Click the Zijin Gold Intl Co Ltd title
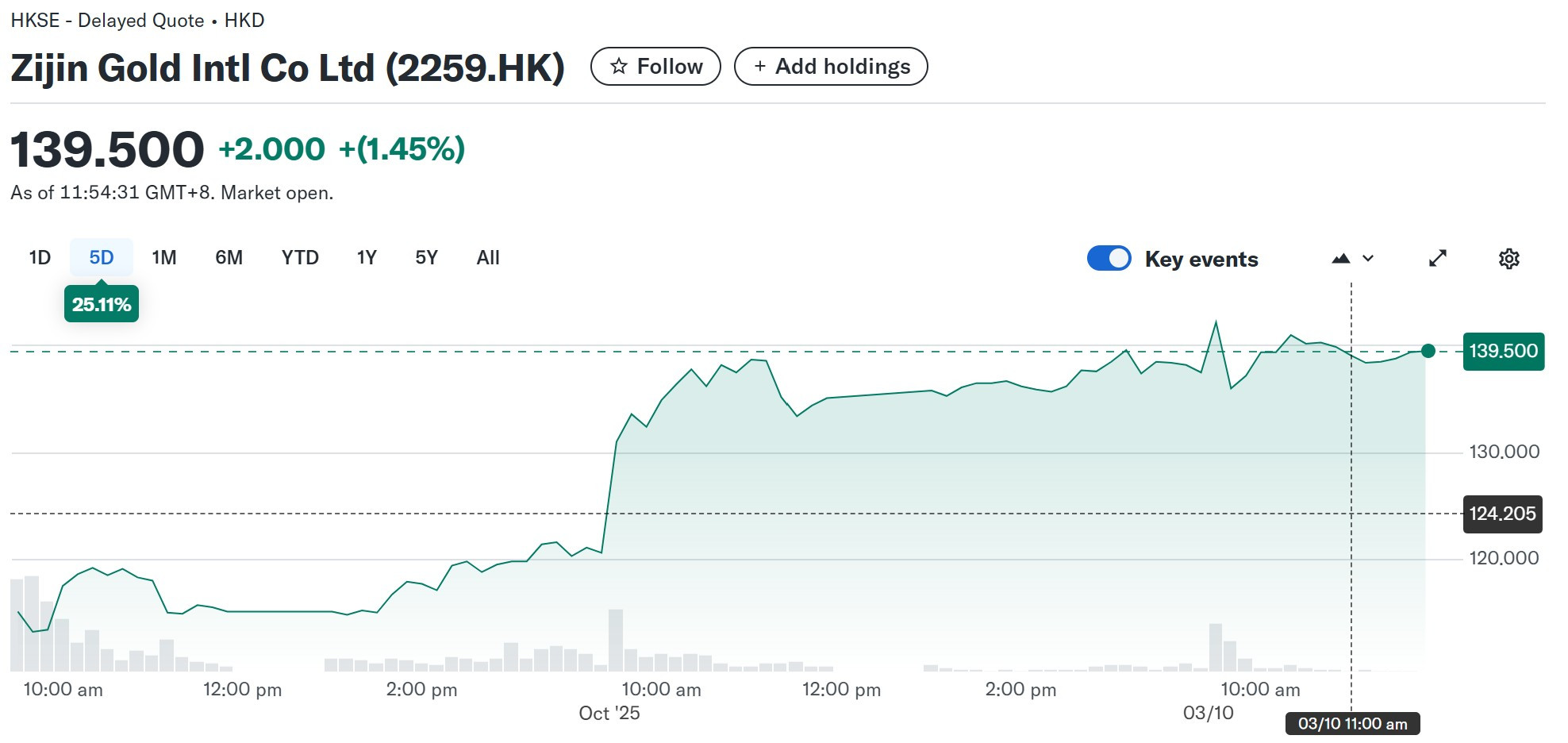This screenshot has height=743, width=1568. coord(287,68)
